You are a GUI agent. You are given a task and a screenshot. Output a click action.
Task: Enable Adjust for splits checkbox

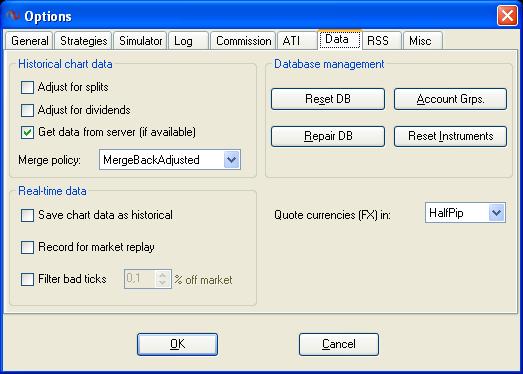[x=27, y=87]
